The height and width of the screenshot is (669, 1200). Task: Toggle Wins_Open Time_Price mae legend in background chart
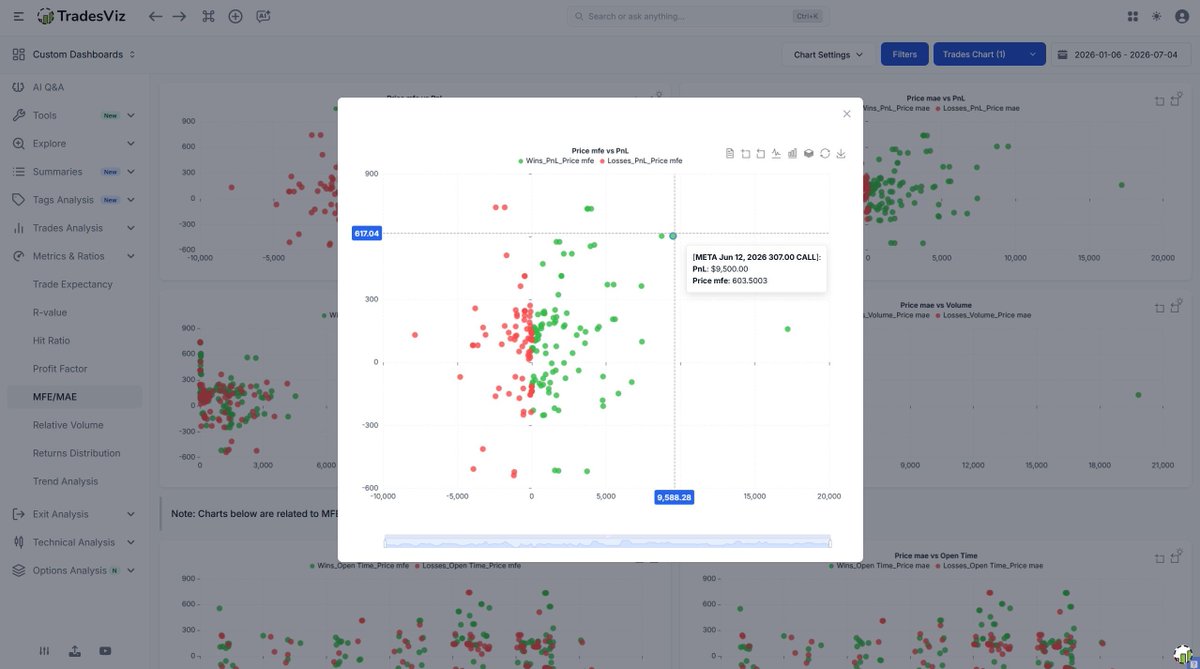point(878,565)
